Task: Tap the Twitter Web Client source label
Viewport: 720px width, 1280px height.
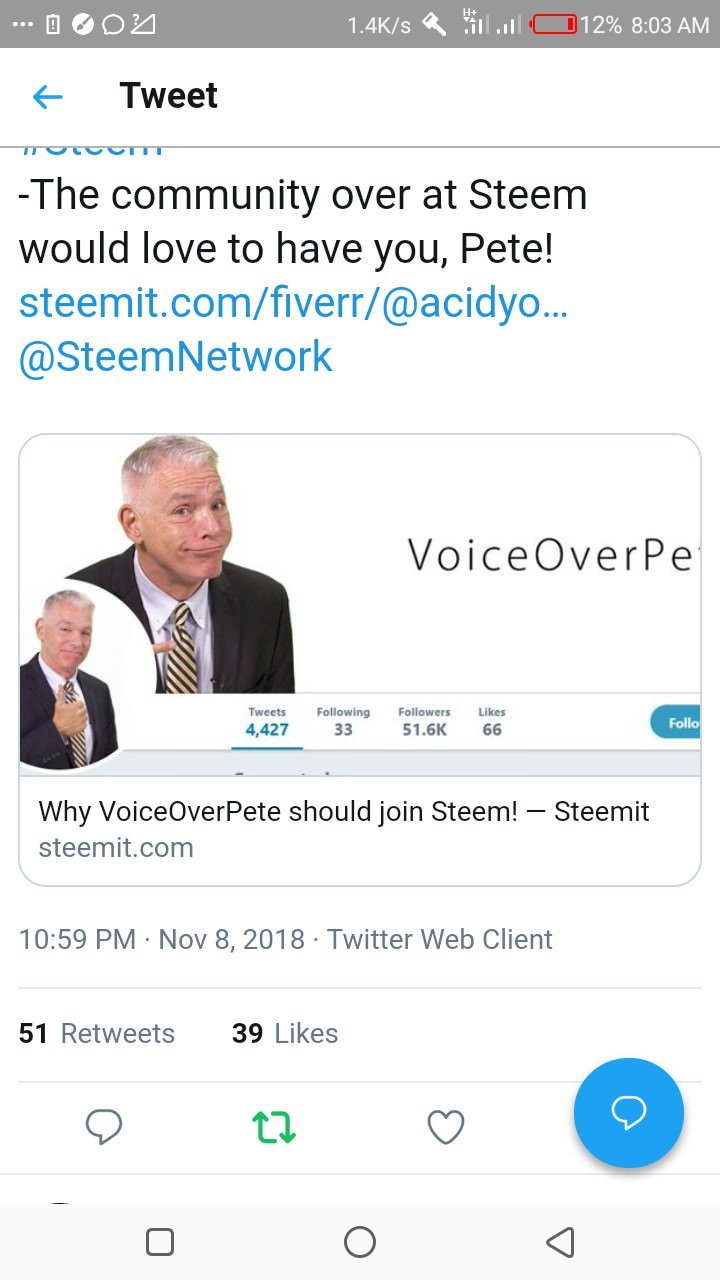Action: (x=440, y=940)
